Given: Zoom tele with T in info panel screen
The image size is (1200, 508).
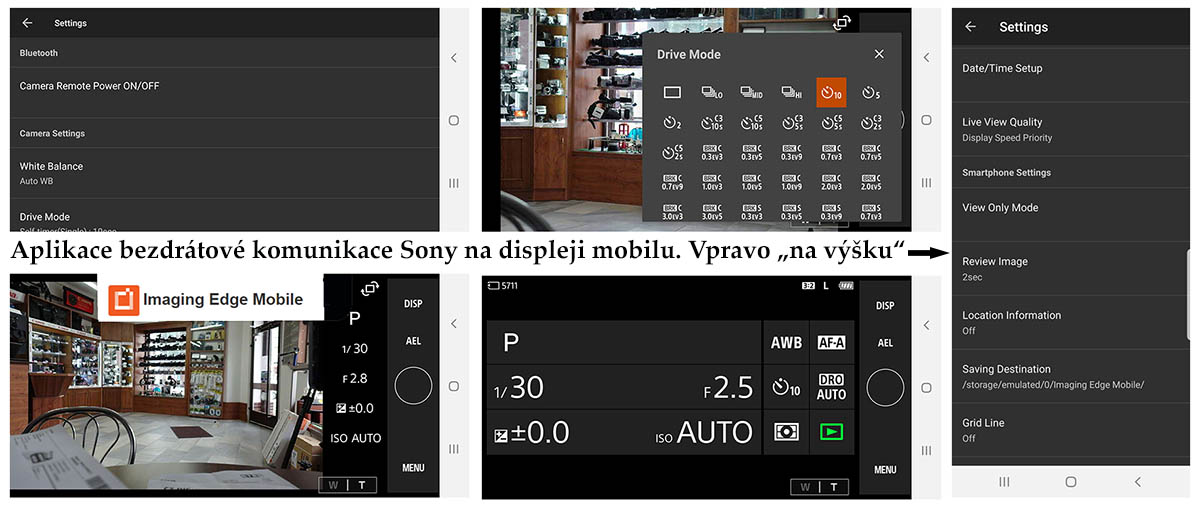Looking at the screenshot, I should (x=832, y=487).
